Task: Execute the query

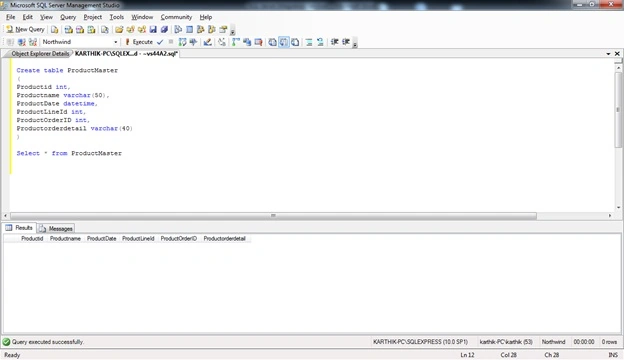Action: (139, 42)
